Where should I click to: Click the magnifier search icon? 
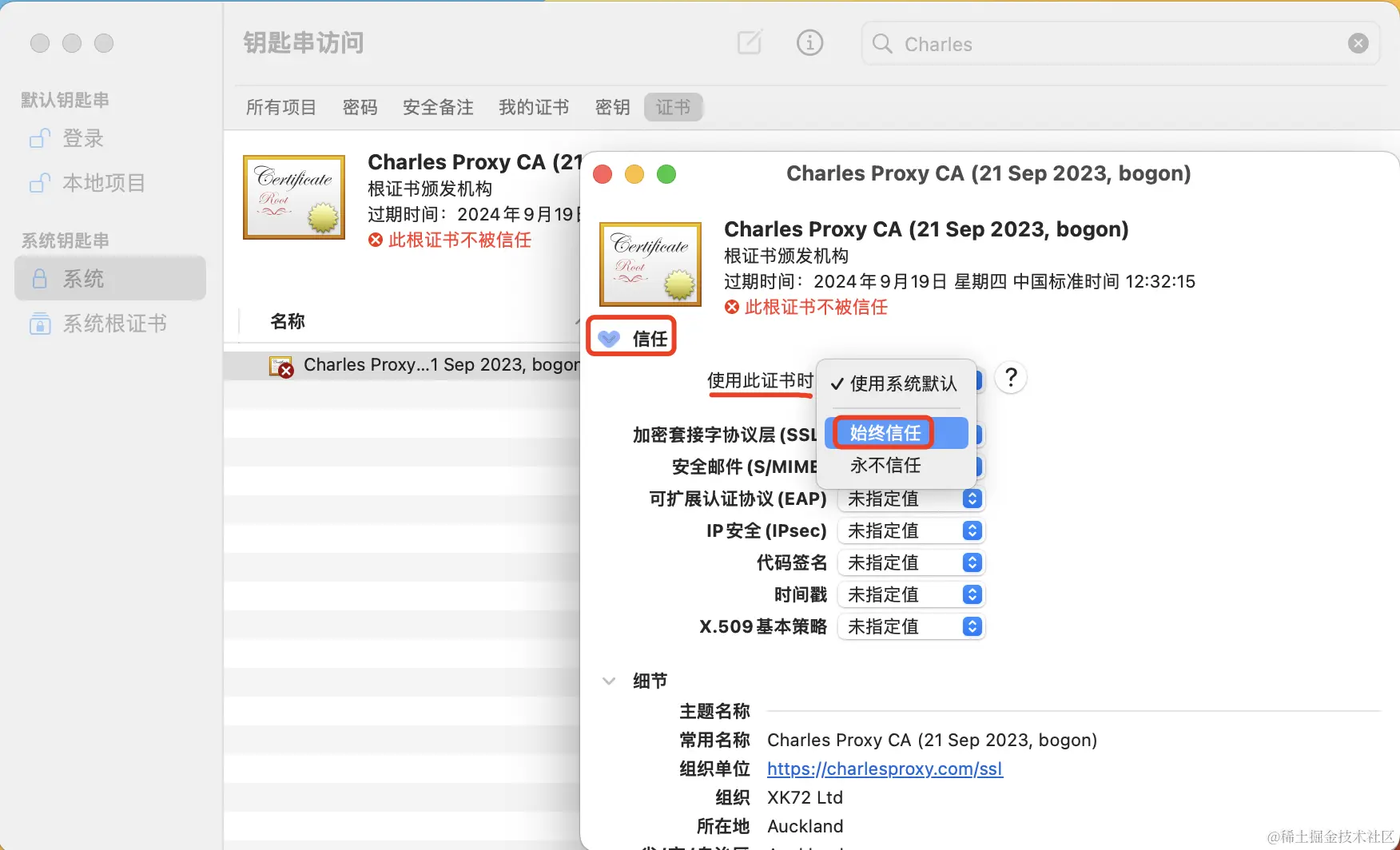pos(882,43)
